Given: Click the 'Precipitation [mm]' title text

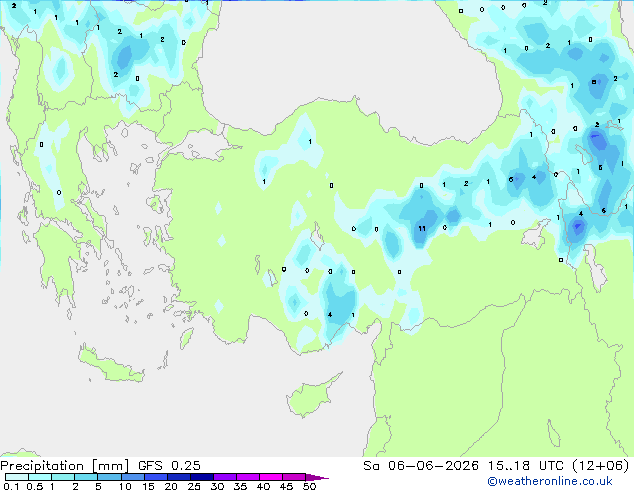Looking at the screenshot, I should click(65, 466).
